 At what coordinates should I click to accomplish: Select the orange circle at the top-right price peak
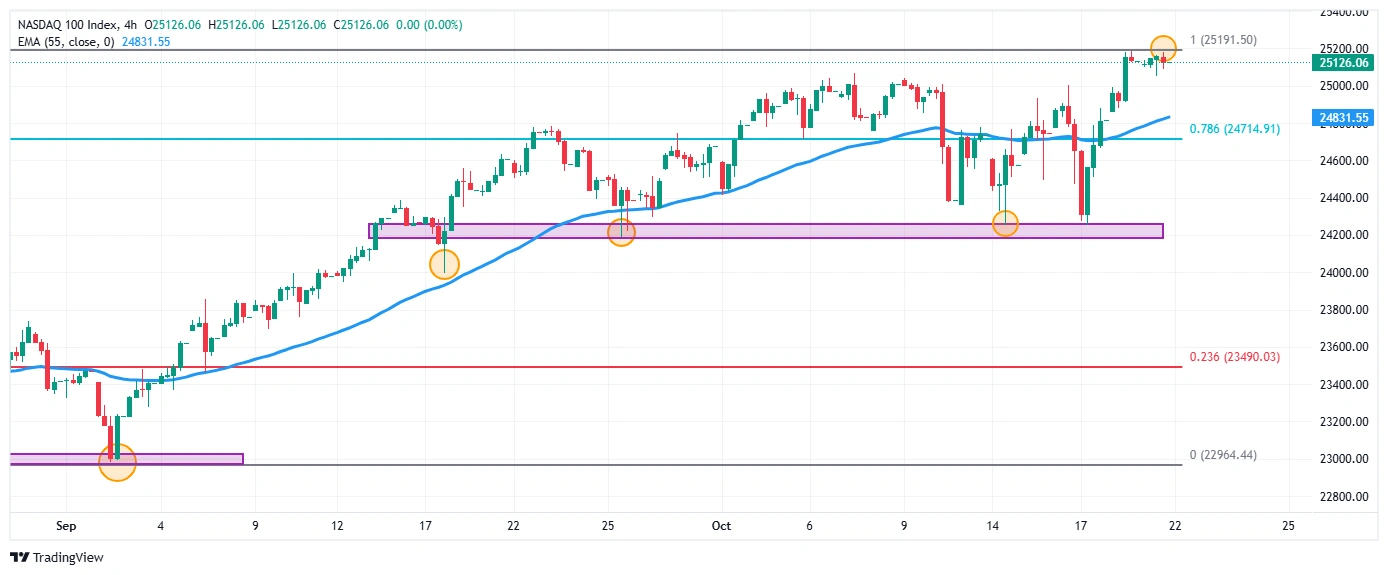tap(1163, 47)
